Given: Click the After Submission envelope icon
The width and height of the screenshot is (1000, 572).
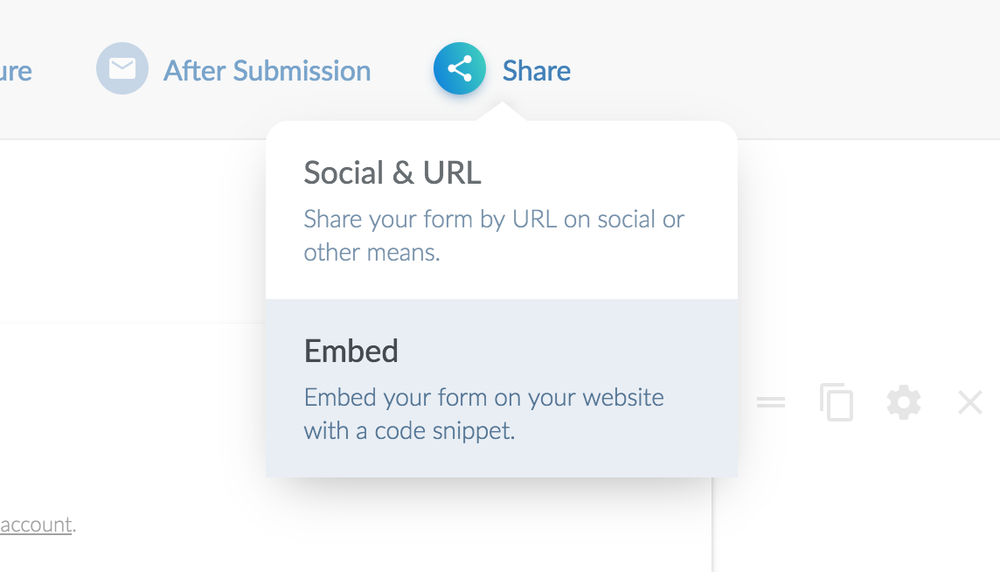Looking at the screenshot, I should click(x=122, y=70).
